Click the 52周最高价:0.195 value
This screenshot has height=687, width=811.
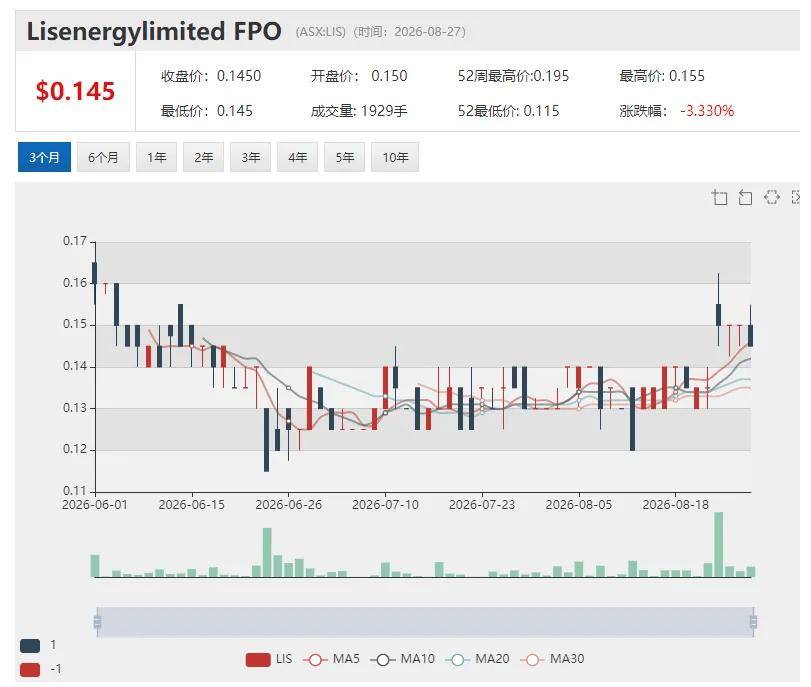tap(513, 76)
